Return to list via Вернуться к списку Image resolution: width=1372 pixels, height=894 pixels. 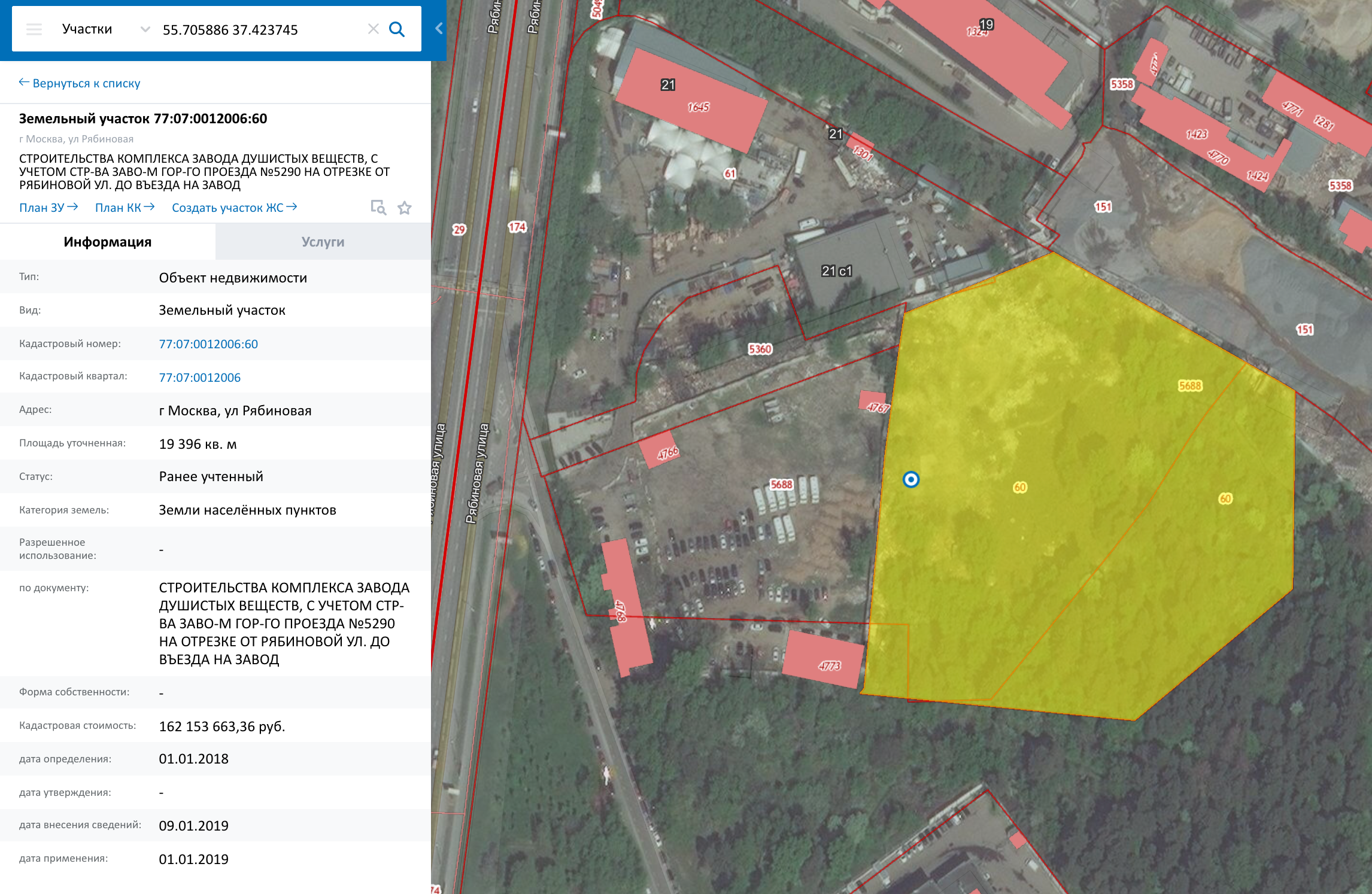click(80, 83)
